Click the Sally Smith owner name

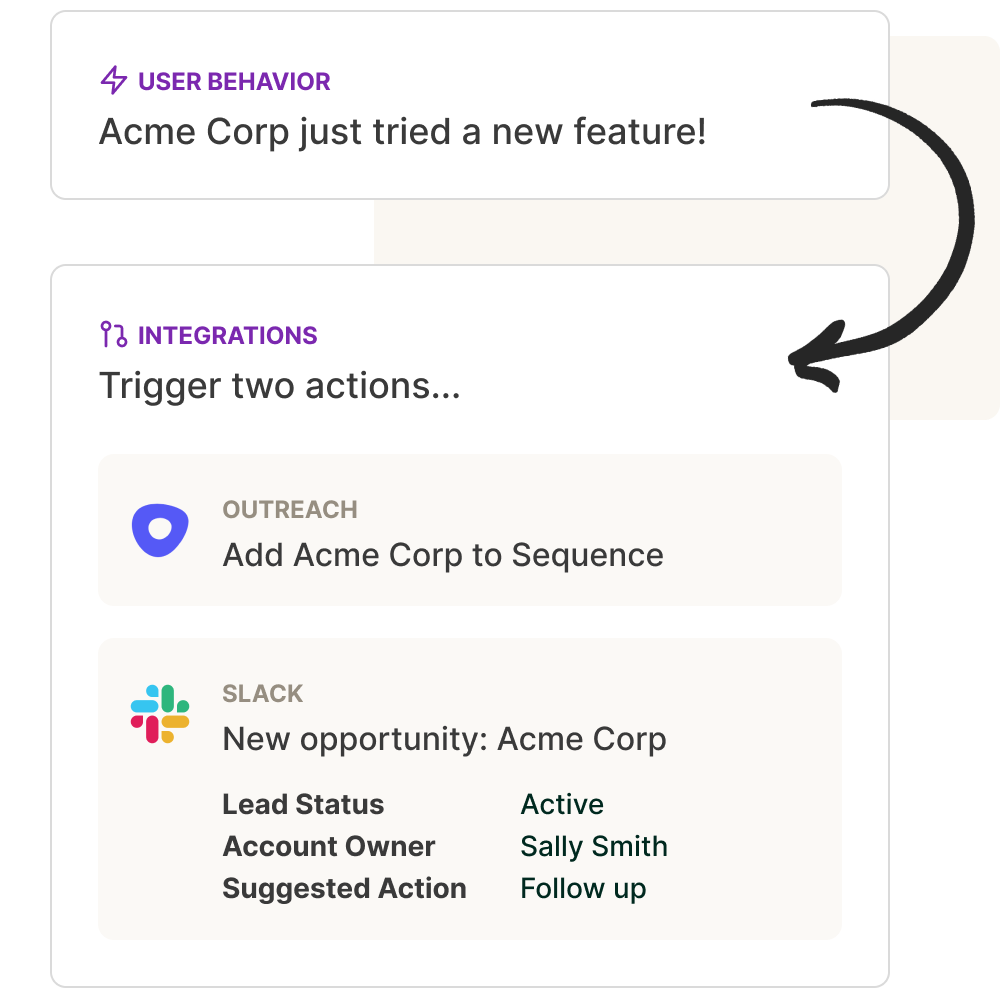pos(594,847)
